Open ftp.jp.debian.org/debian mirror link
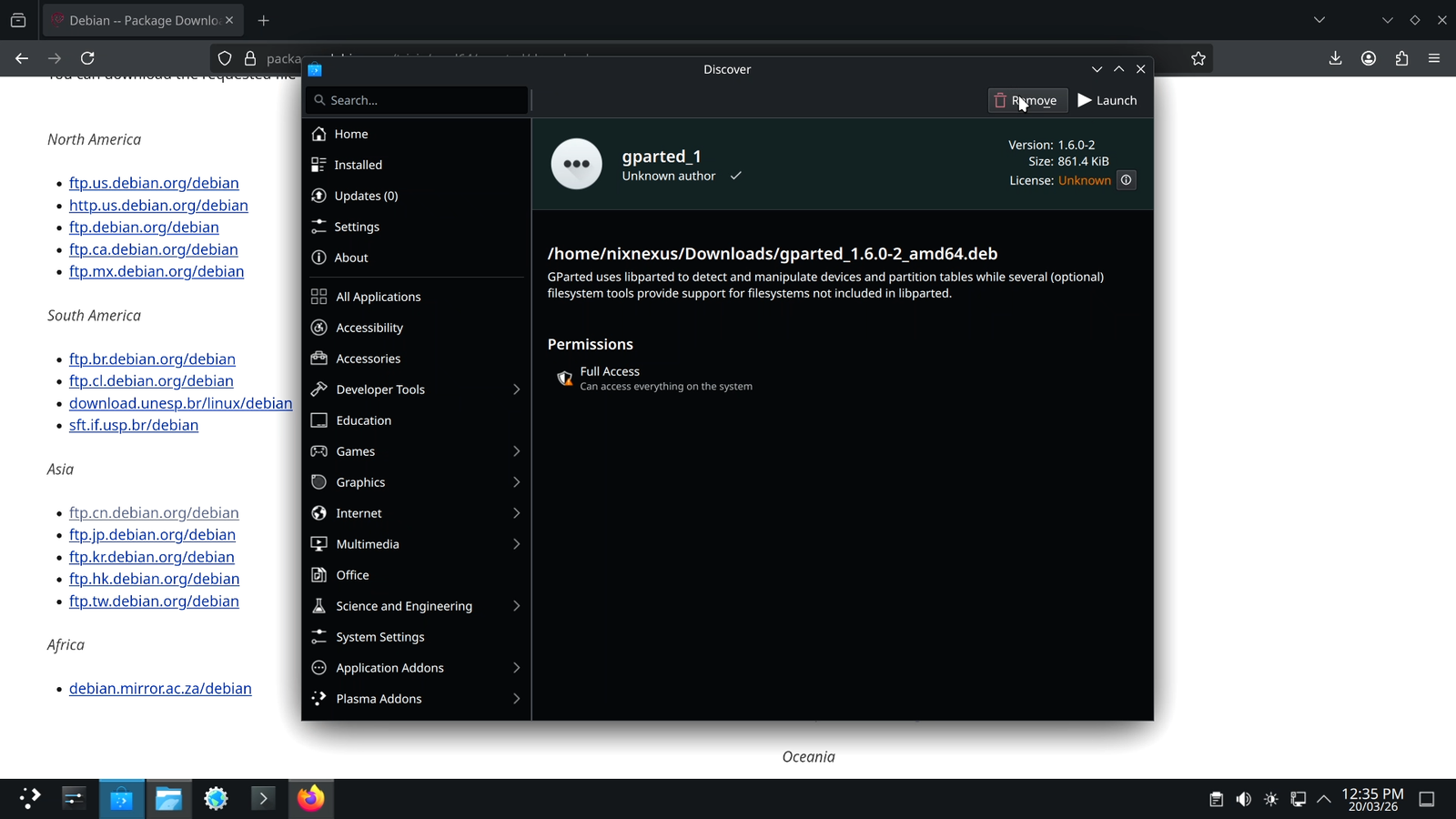 point(152,535)
